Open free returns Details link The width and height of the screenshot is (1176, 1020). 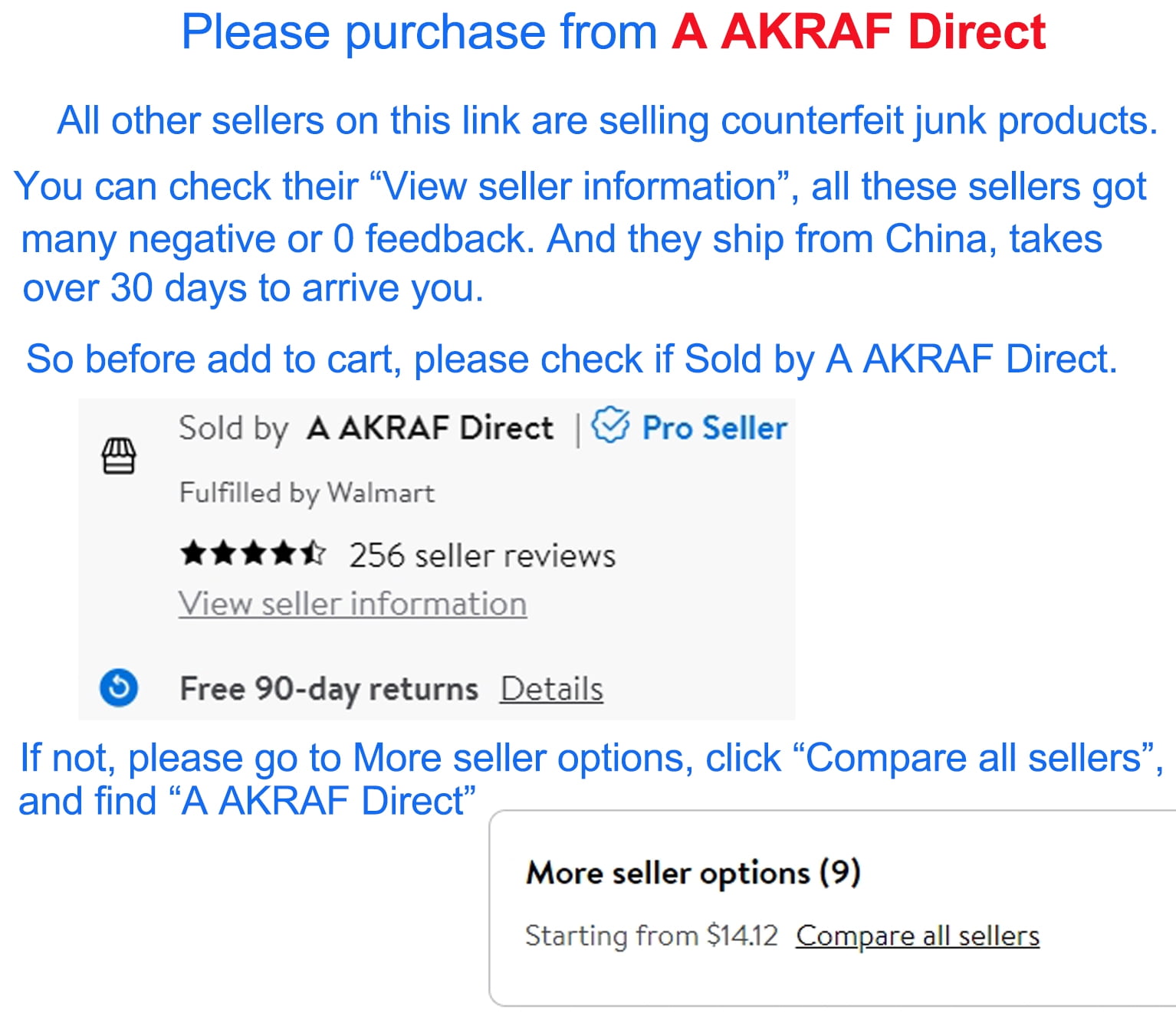pos(552,689)
